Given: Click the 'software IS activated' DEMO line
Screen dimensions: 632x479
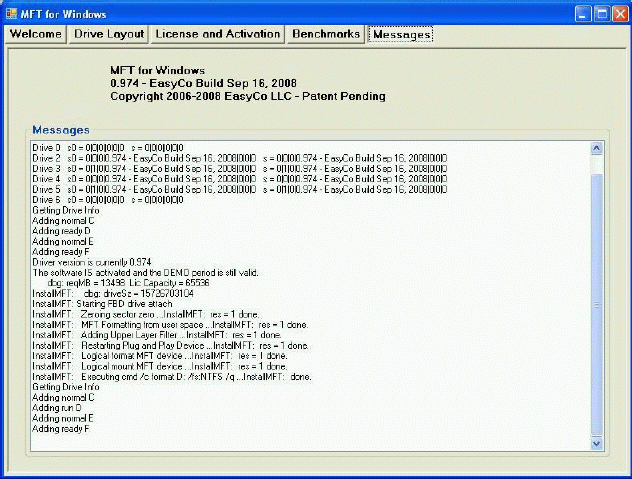Looking at the screenshot, I should point(146,273).
